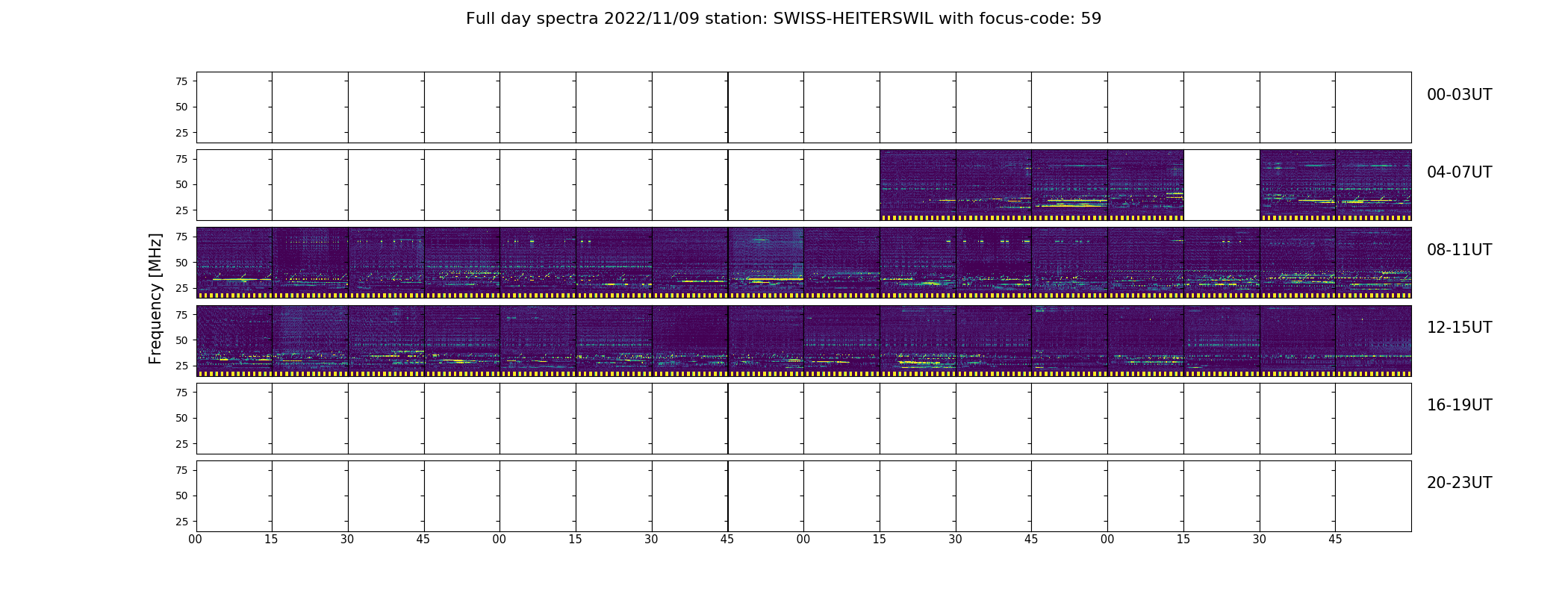Click the 50 tick label of the 04-07UT row

tap(181, 184)
